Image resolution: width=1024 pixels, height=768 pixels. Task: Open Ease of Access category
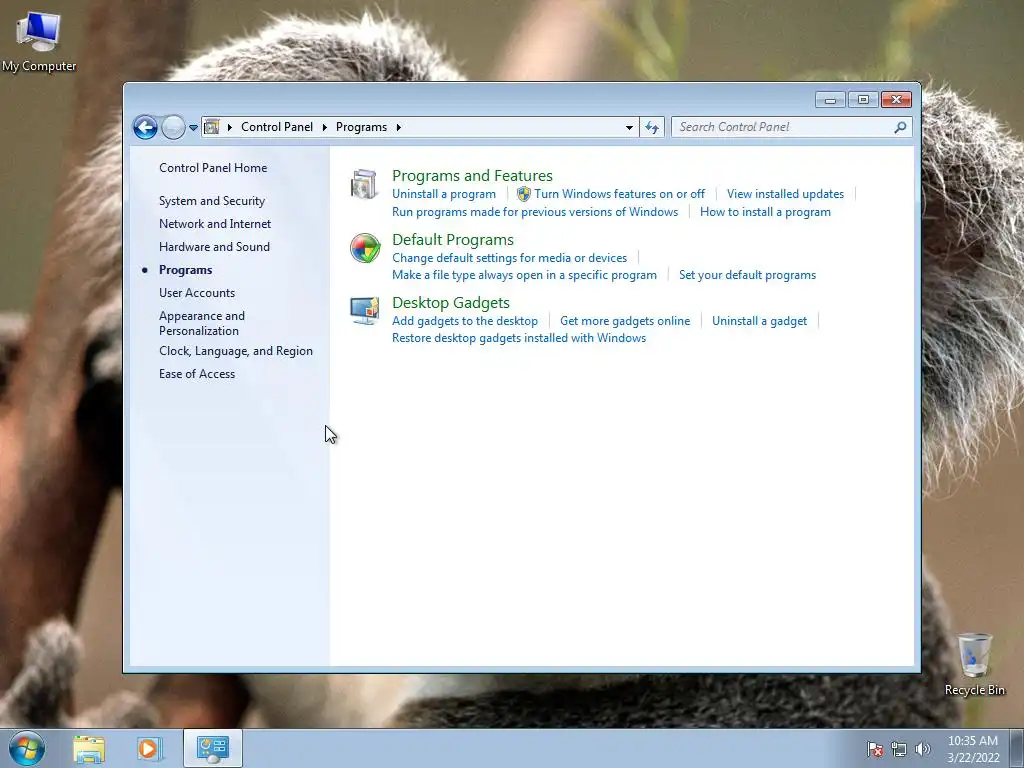click(x=197, y=374)
